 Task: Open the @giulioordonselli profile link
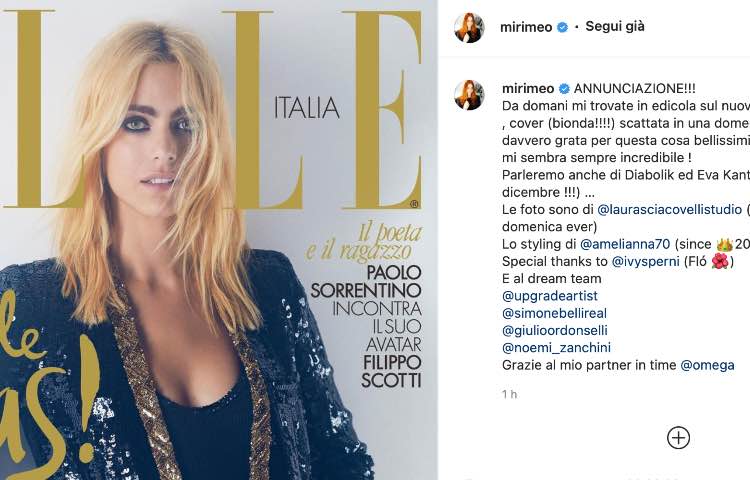pyautogui.click(x=555, y=330)
